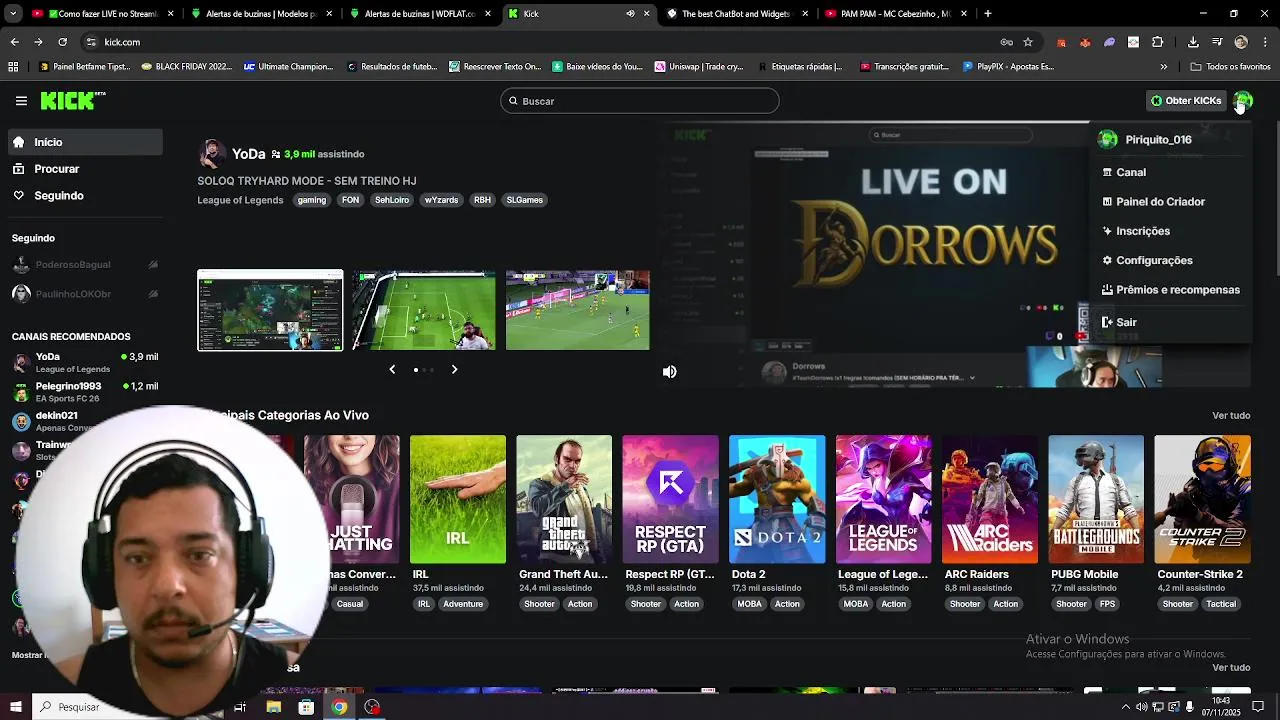Choose Canal from the user menu
Image resolution: width=1280 pixels, height=720 pixels.
tap(1170, 172)
